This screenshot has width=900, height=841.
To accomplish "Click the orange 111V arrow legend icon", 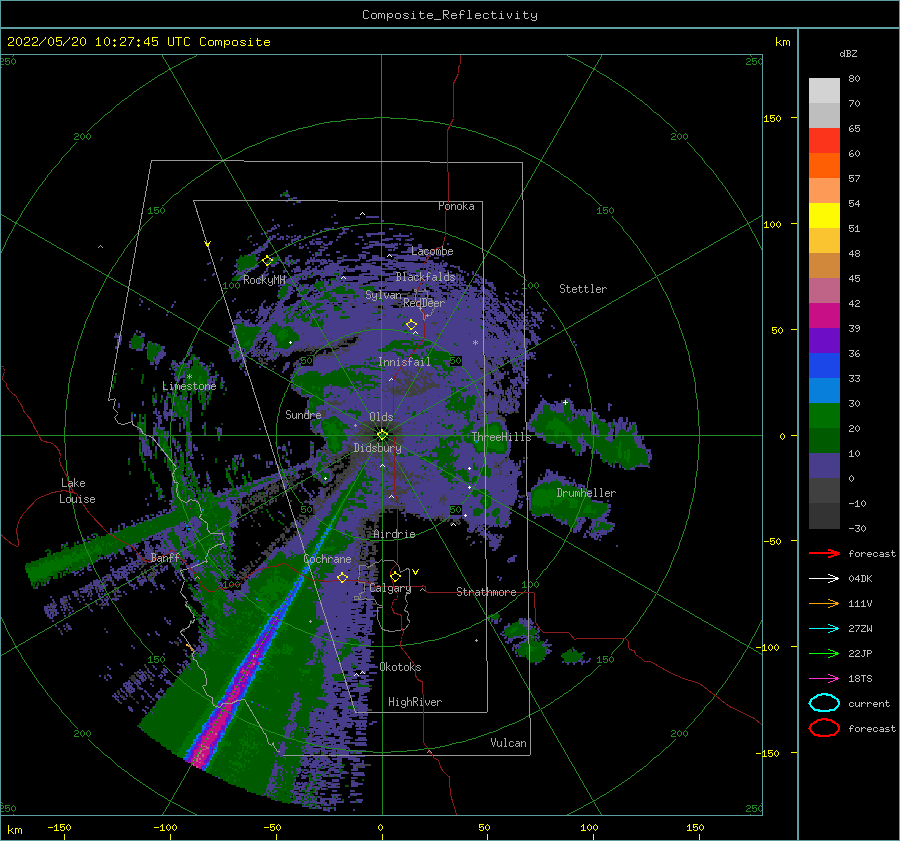I will pos(824,603).
